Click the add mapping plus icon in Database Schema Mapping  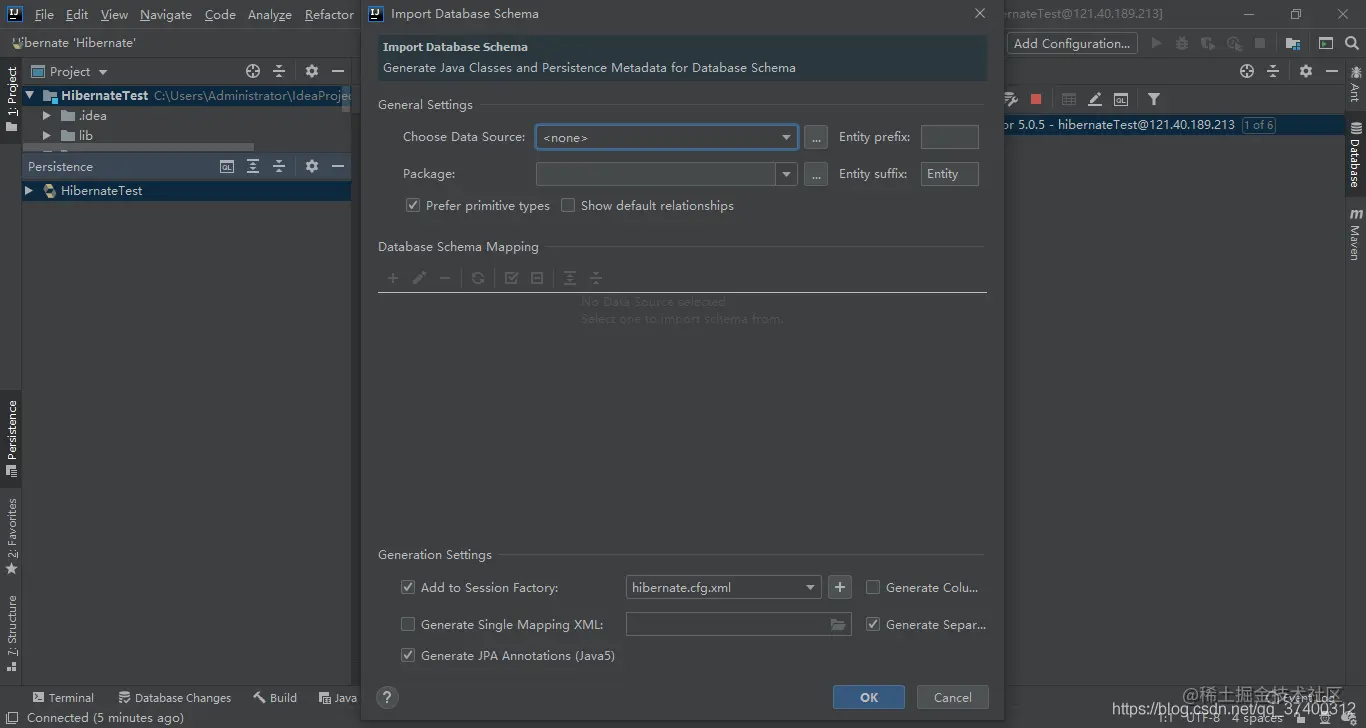[393, 278]
